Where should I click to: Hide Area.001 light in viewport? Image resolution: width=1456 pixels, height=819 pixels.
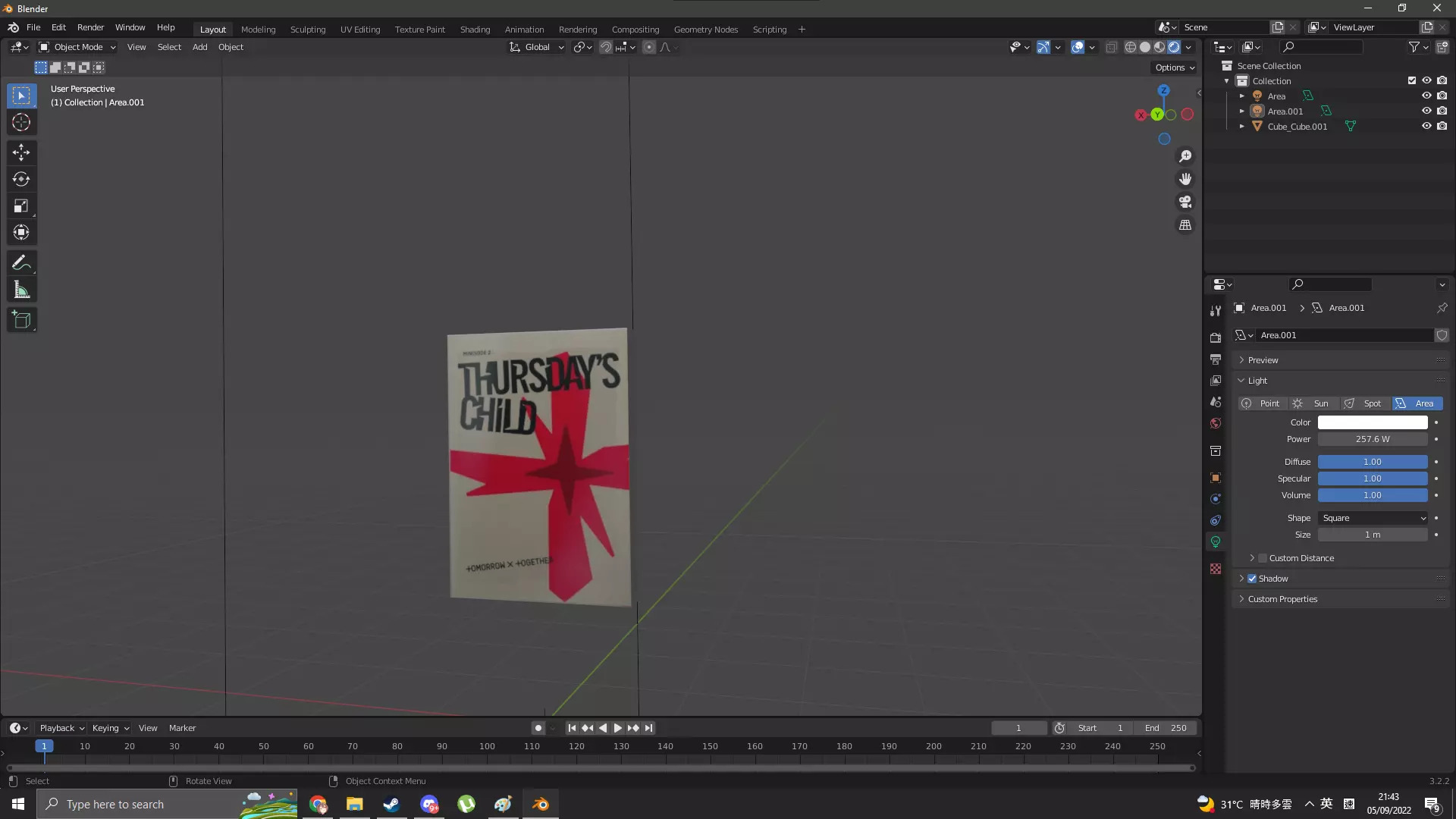coord(1426,111)
